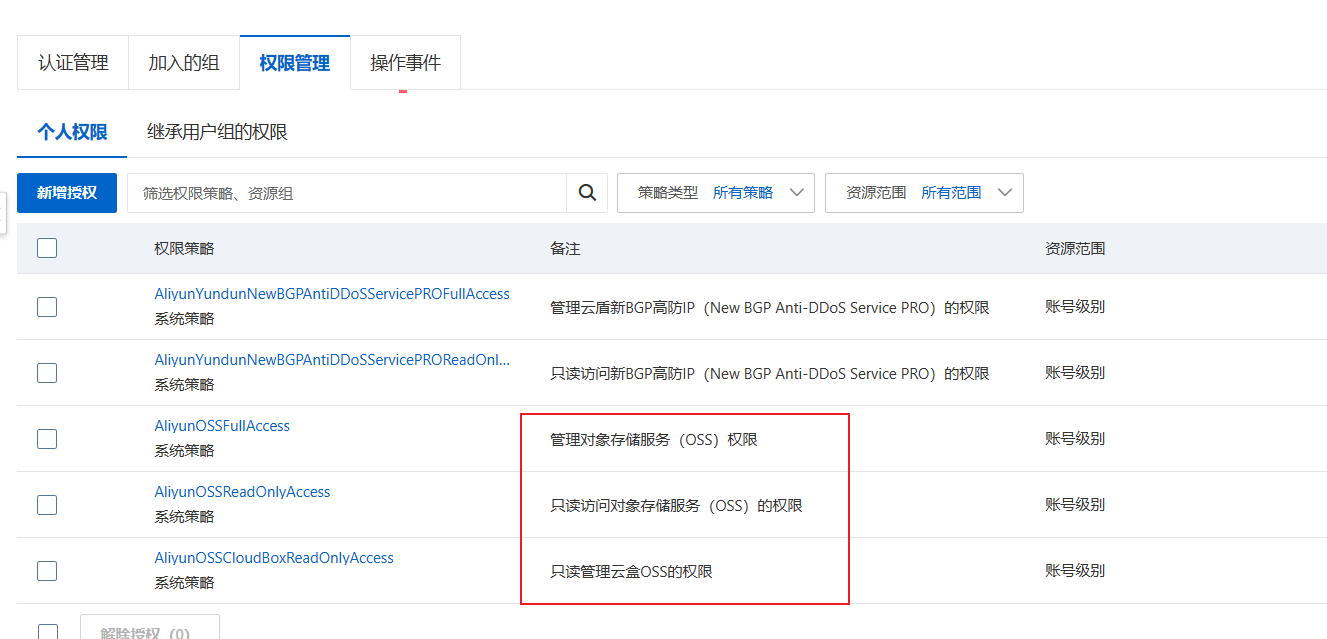Open the 资源范围 dropdown
1327x639 pixels.
coord(924,193)
